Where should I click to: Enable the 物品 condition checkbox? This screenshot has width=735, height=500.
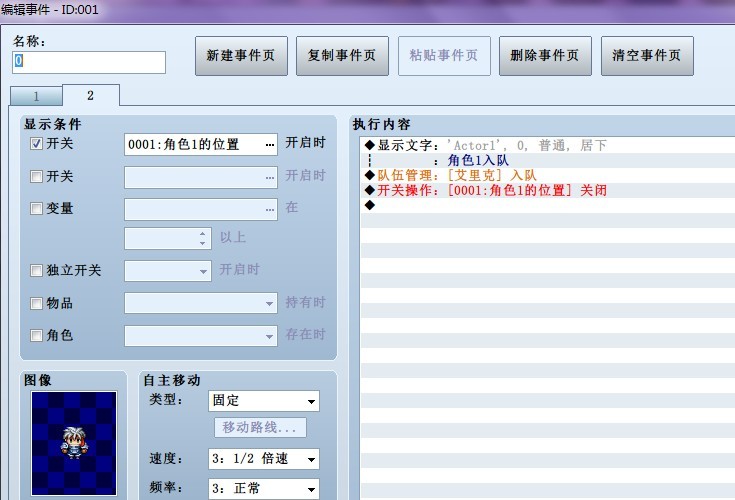36,303
